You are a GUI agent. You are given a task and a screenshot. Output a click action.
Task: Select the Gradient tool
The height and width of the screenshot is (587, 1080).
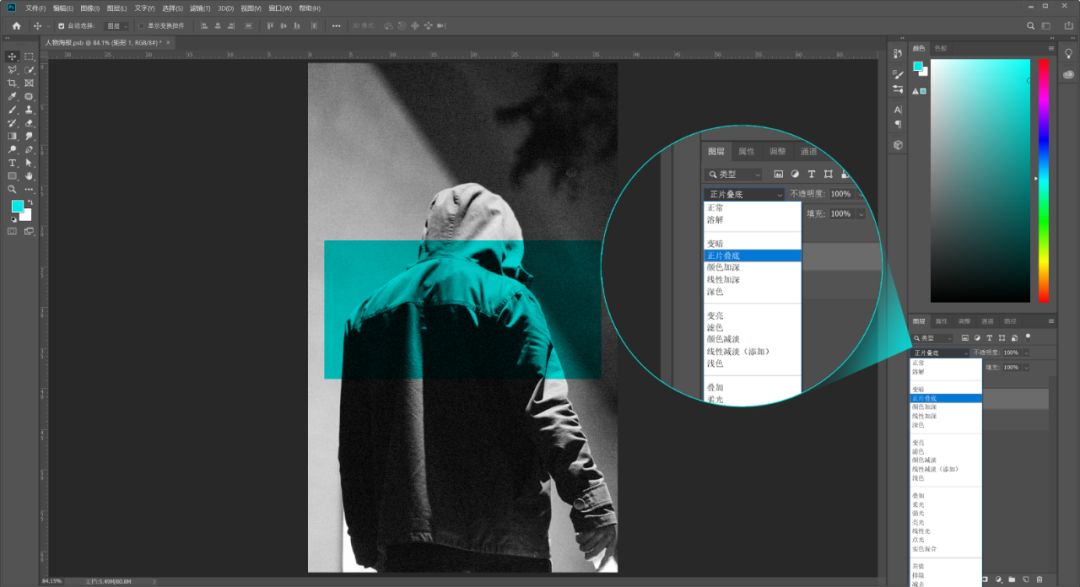tap(13, 136)
